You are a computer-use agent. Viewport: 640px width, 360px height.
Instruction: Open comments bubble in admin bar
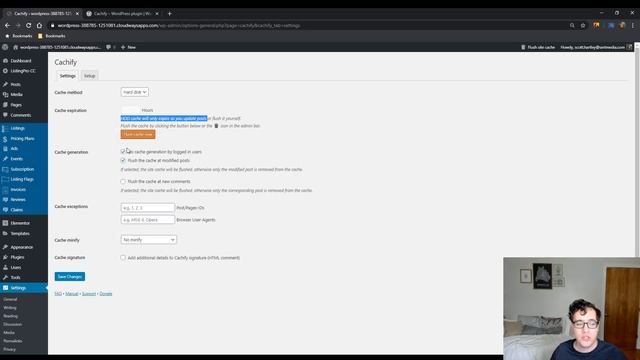pyautogui.click(x=110, y=47)
